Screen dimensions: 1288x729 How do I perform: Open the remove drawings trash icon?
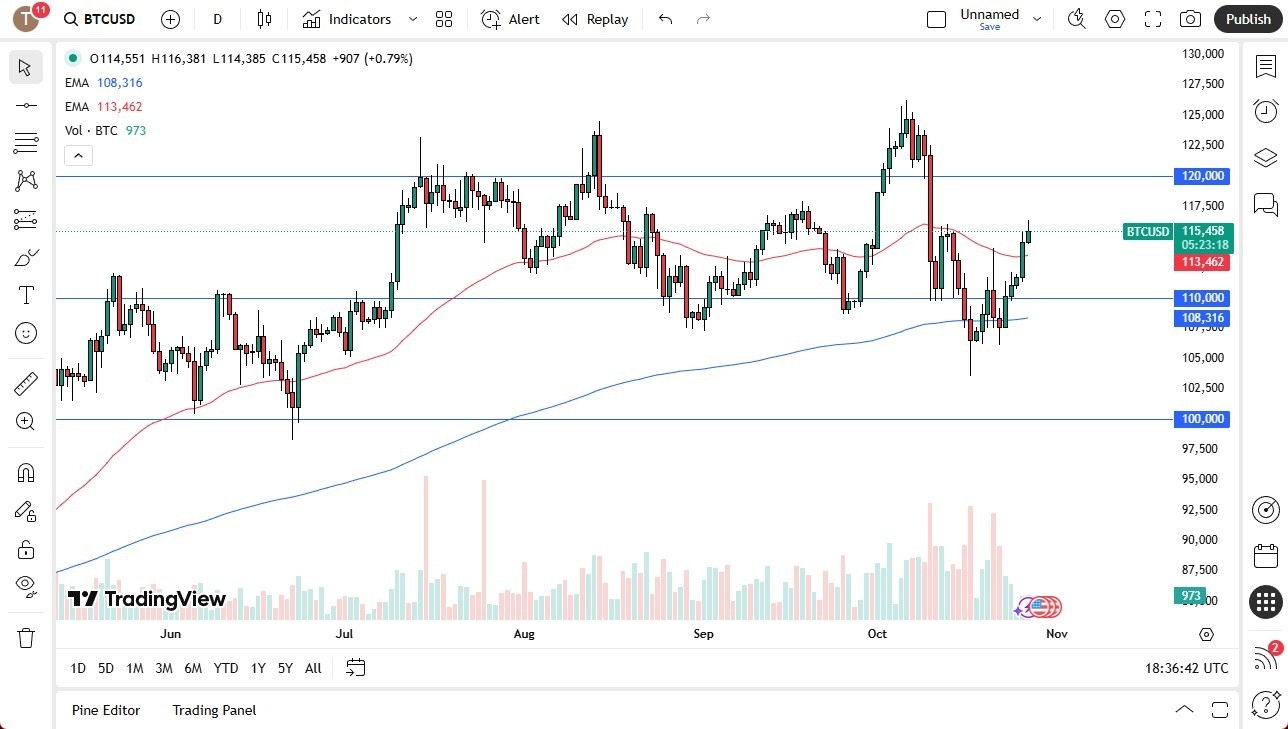point(25,637)
